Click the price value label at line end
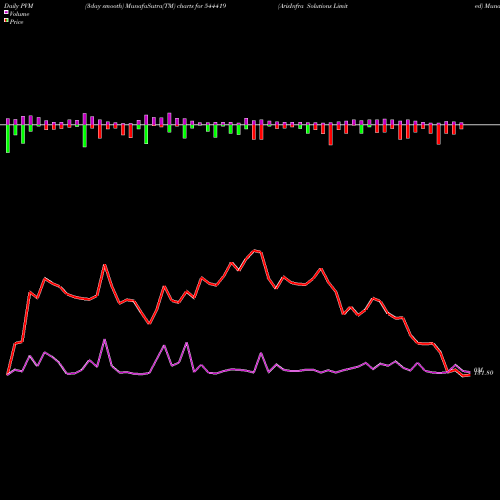Screen dimensions: 500x500 [483, 373]
